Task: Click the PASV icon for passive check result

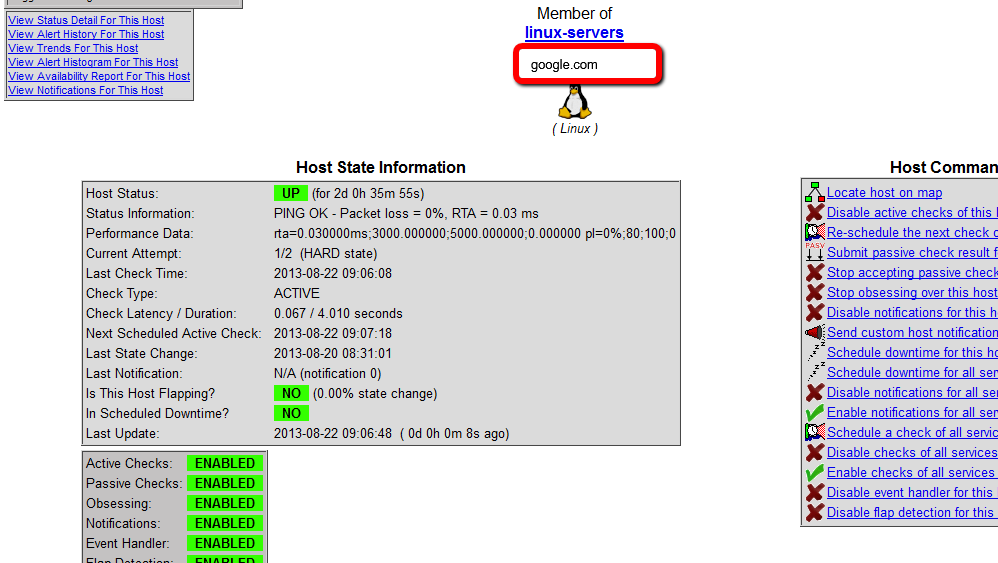Action: tap(814, 252)
